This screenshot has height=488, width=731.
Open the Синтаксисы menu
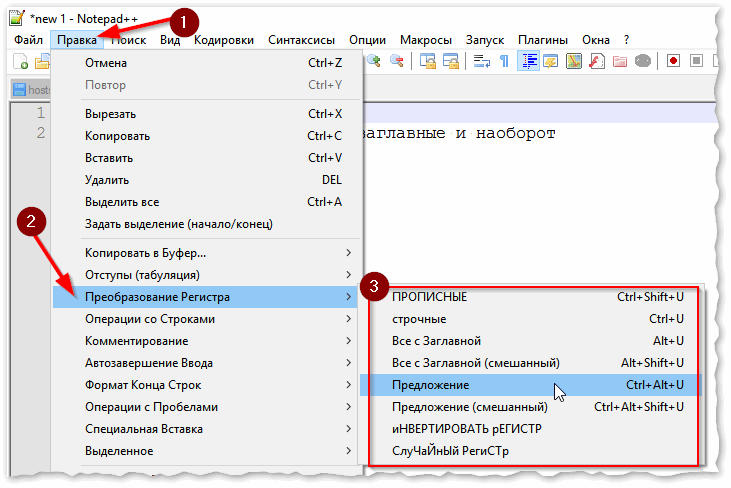pos(301,40)
